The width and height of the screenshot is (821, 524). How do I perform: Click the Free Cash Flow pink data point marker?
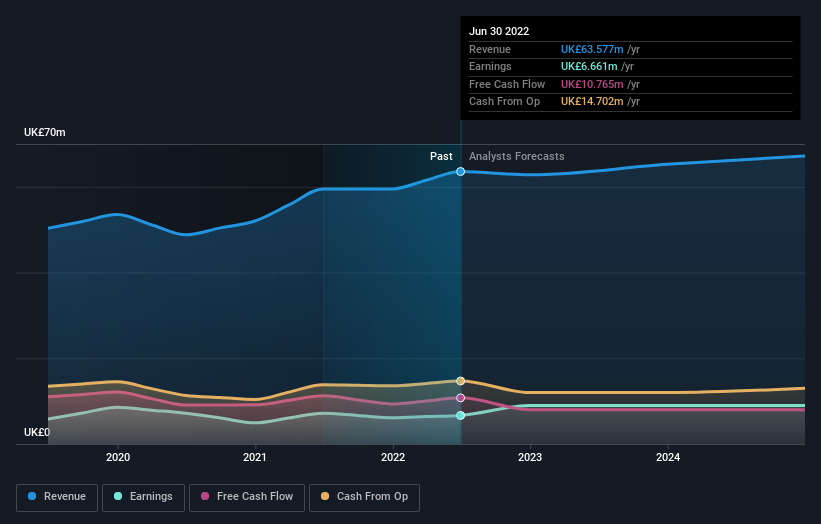460,398
